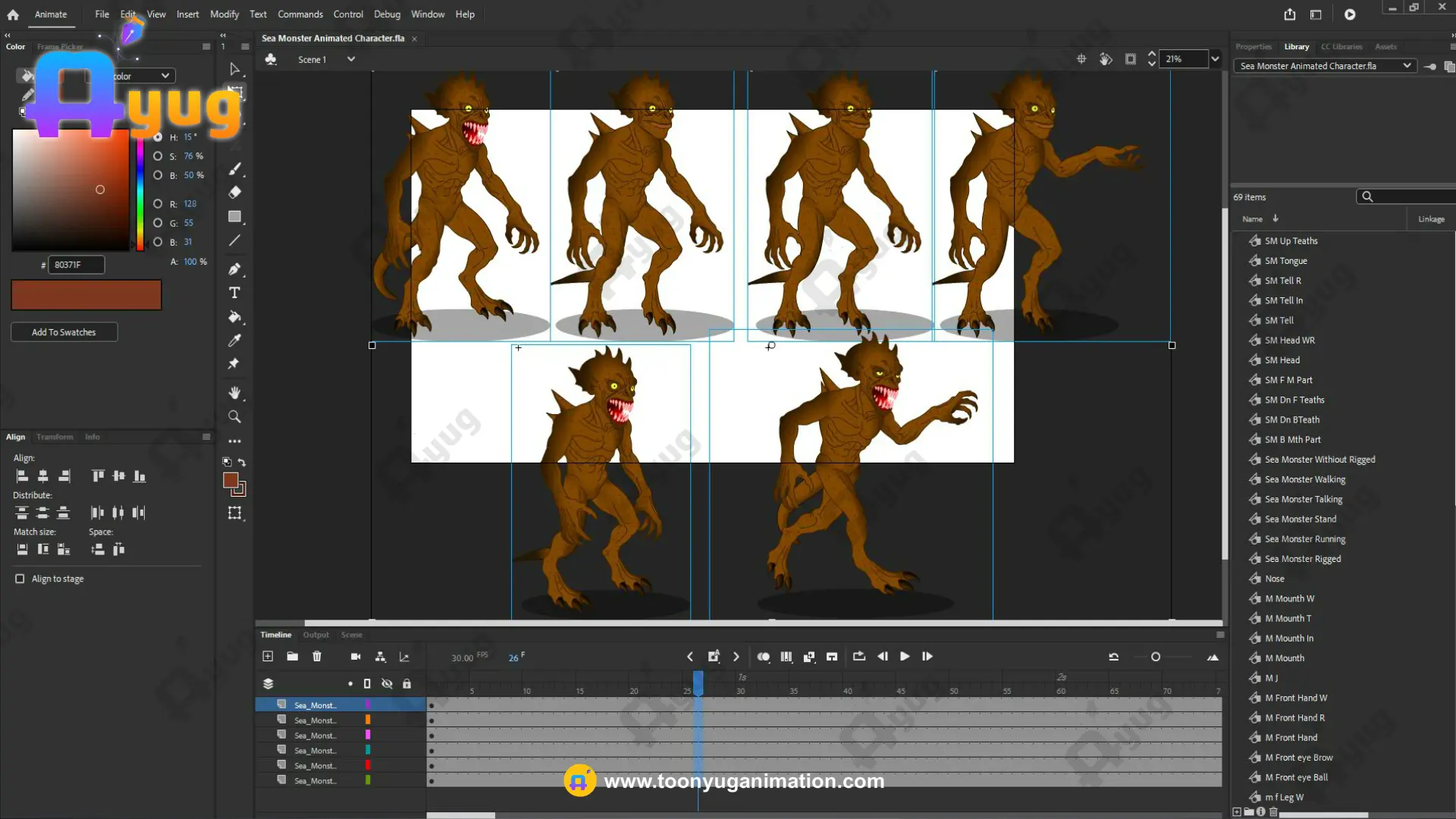Select Sea Monster Walking library item
This screenshot has width=1456, height=819.
tap(1304, 479)
